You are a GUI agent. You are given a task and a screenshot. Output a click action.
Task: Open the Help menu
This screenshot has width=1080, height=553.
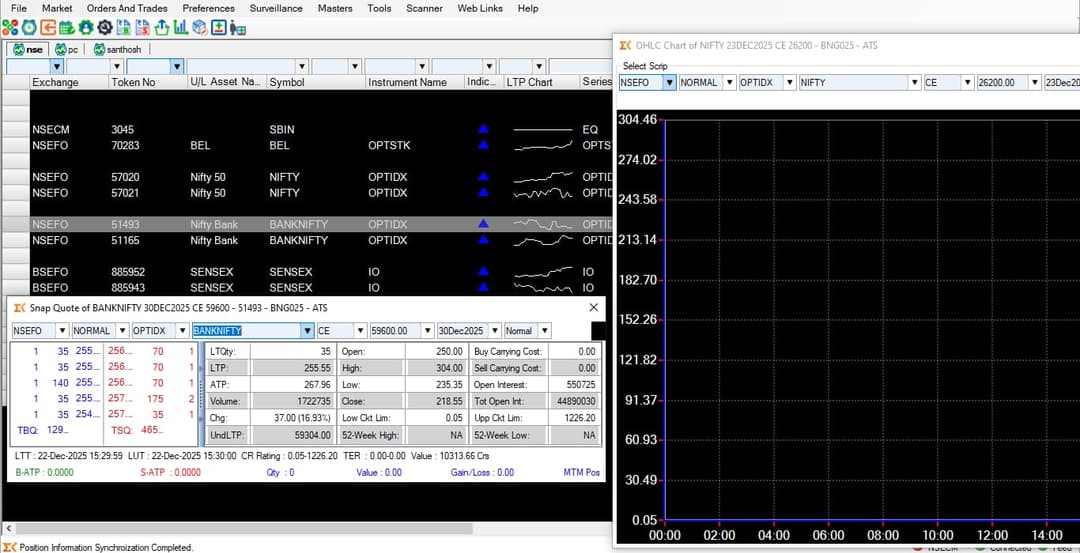pos(528,8)
